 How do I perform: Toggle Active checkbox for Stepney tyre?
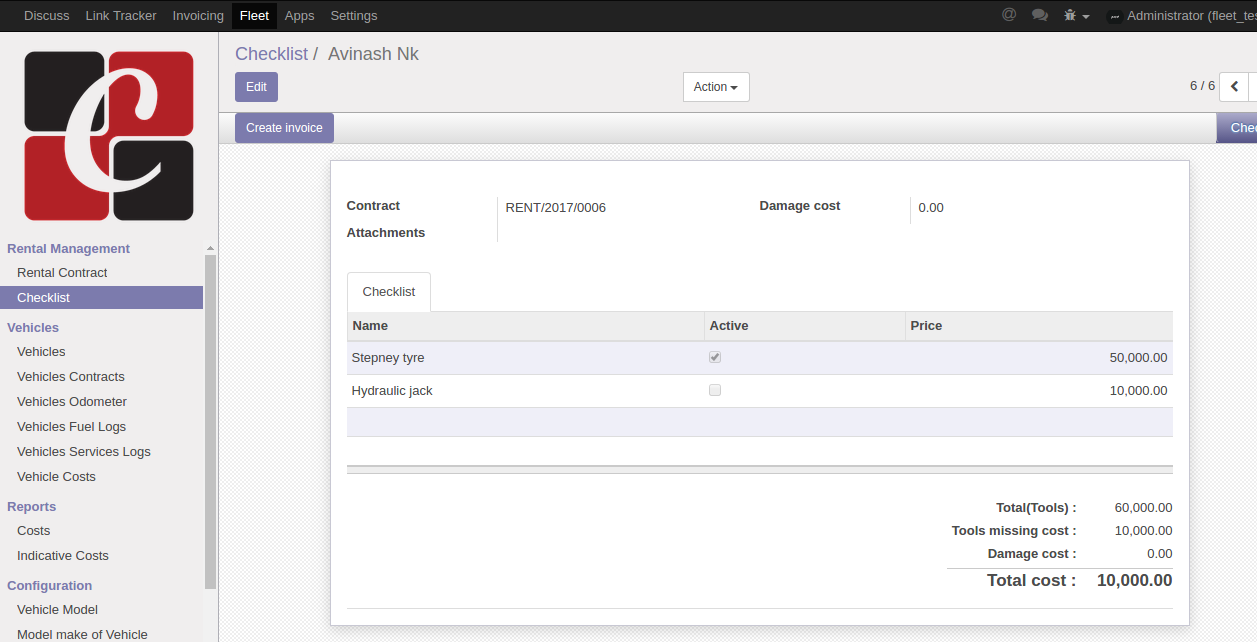(x=715, y=357)
